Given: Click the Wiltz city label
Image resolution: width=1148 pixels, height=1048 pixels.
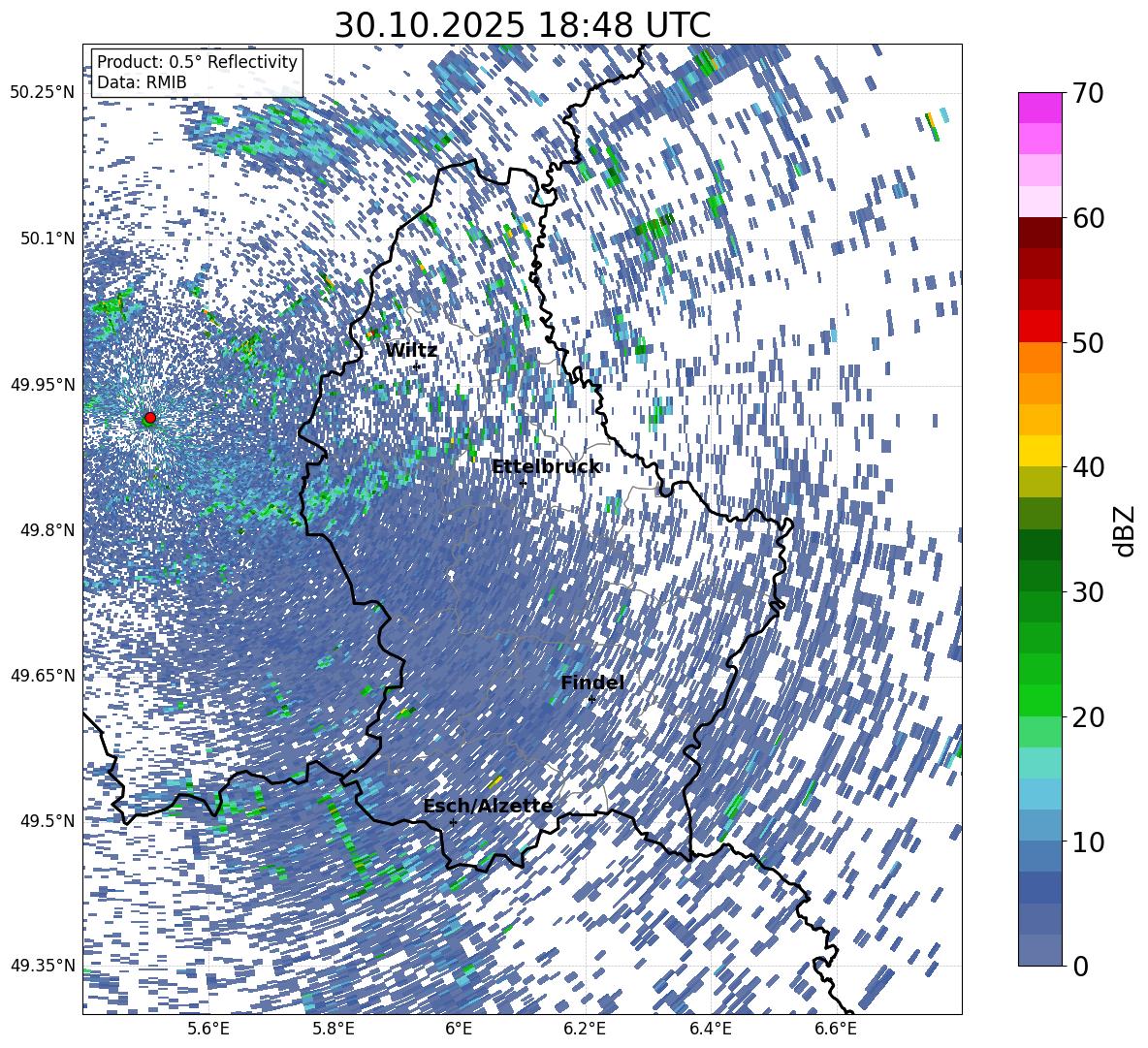Looking at the screenshot, I should [x=411, y=350].
